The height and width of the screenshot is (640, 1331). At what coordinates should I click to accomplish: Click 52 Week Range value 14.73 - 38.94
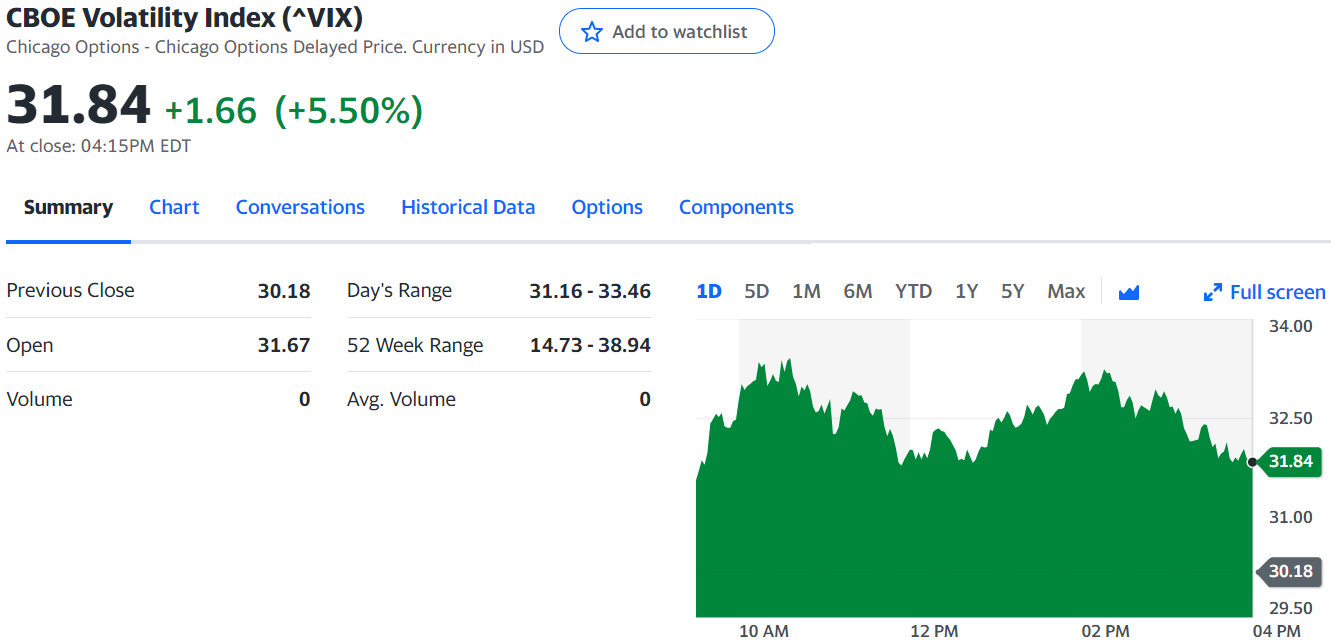click(x=590, y=345)
